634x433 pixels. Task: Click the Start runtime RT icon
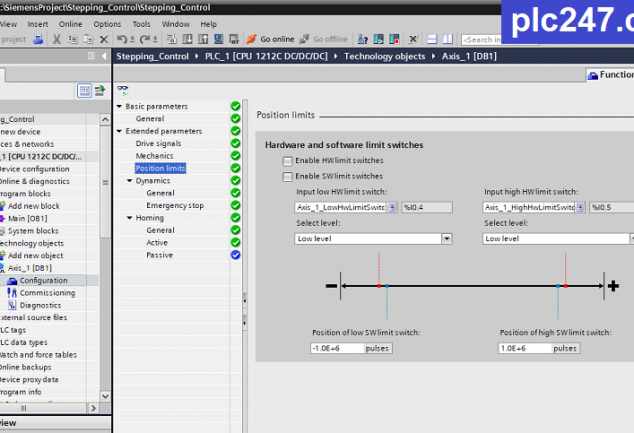tap(234, 39)
